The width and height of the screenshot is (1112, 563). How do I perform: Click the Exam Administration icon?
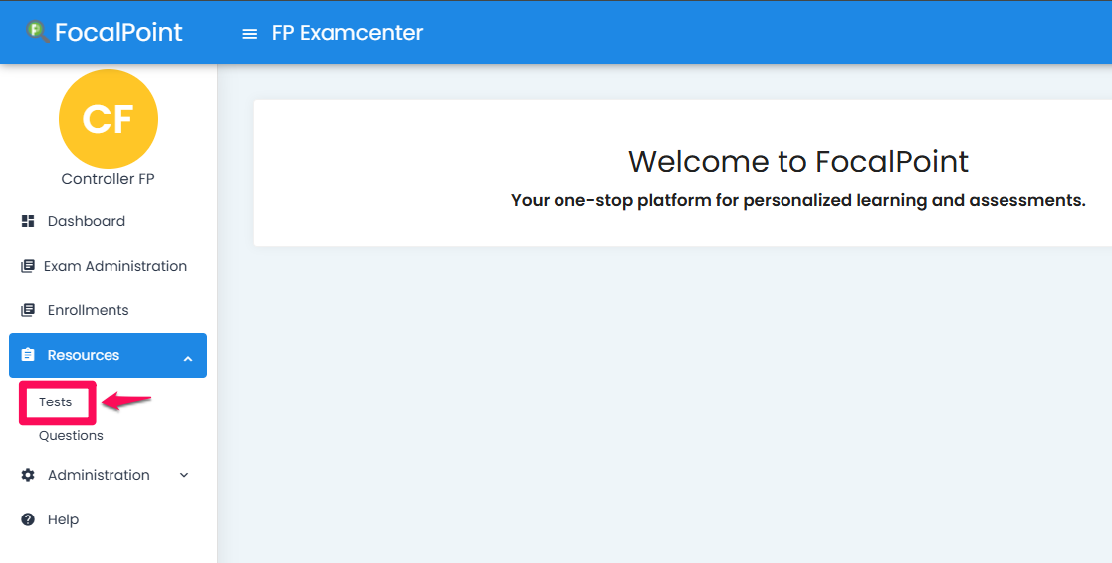point(28,266)
